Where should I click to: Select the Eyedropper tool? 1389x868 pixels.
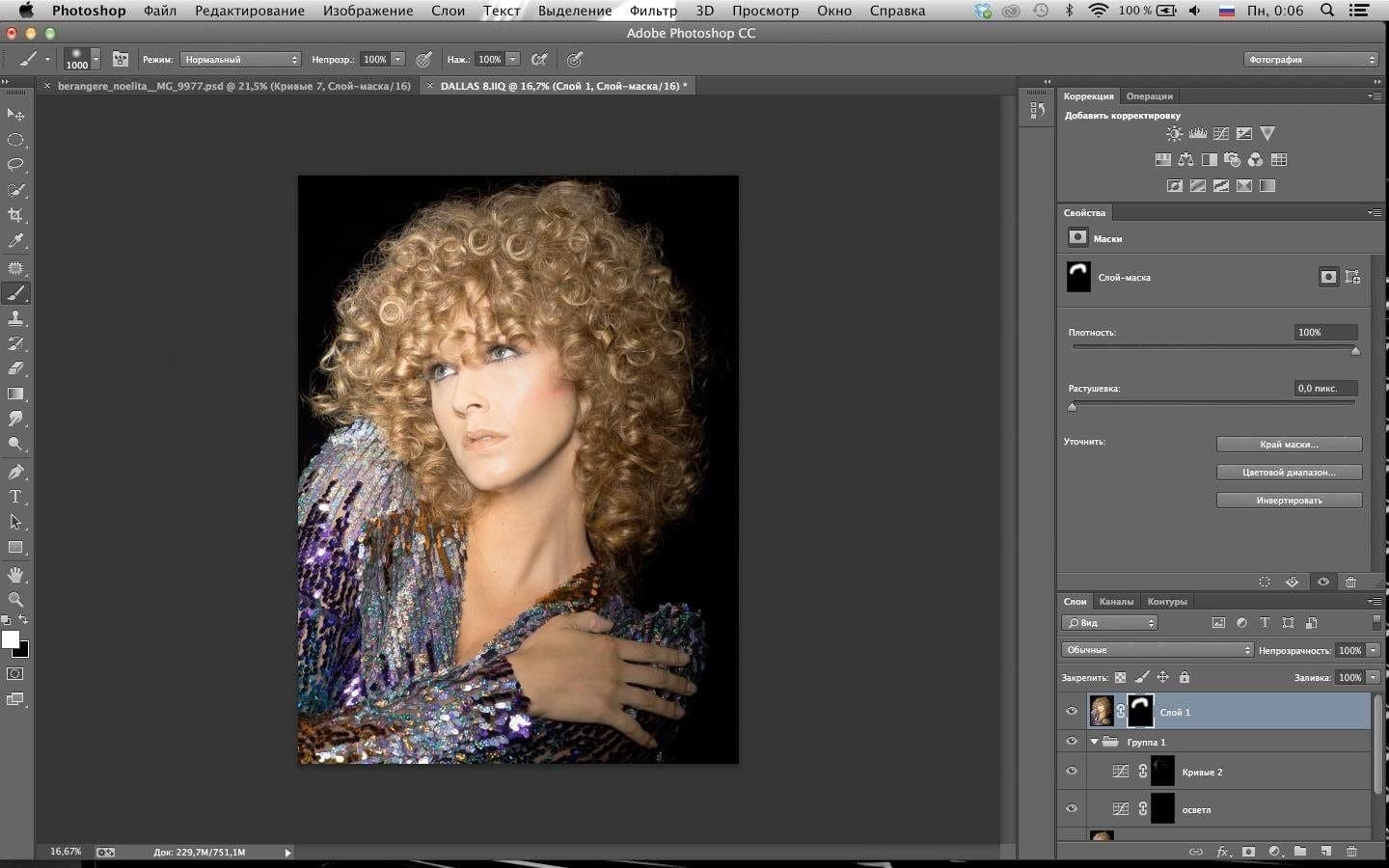(x=15, y=240)
